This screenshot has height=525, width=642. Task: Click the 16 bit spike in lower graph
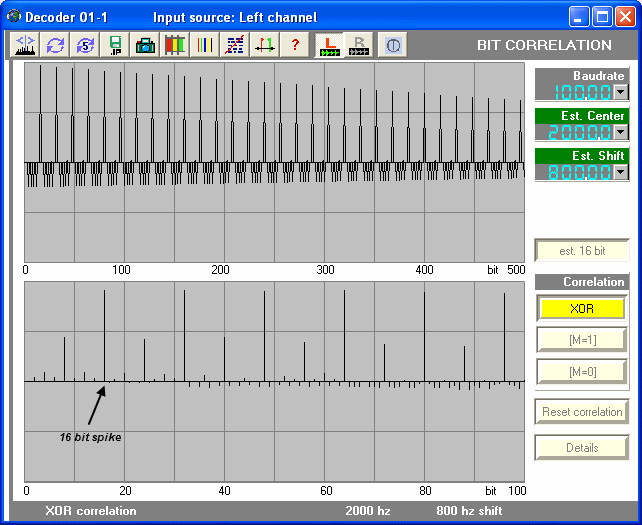[x=105, y=335]
